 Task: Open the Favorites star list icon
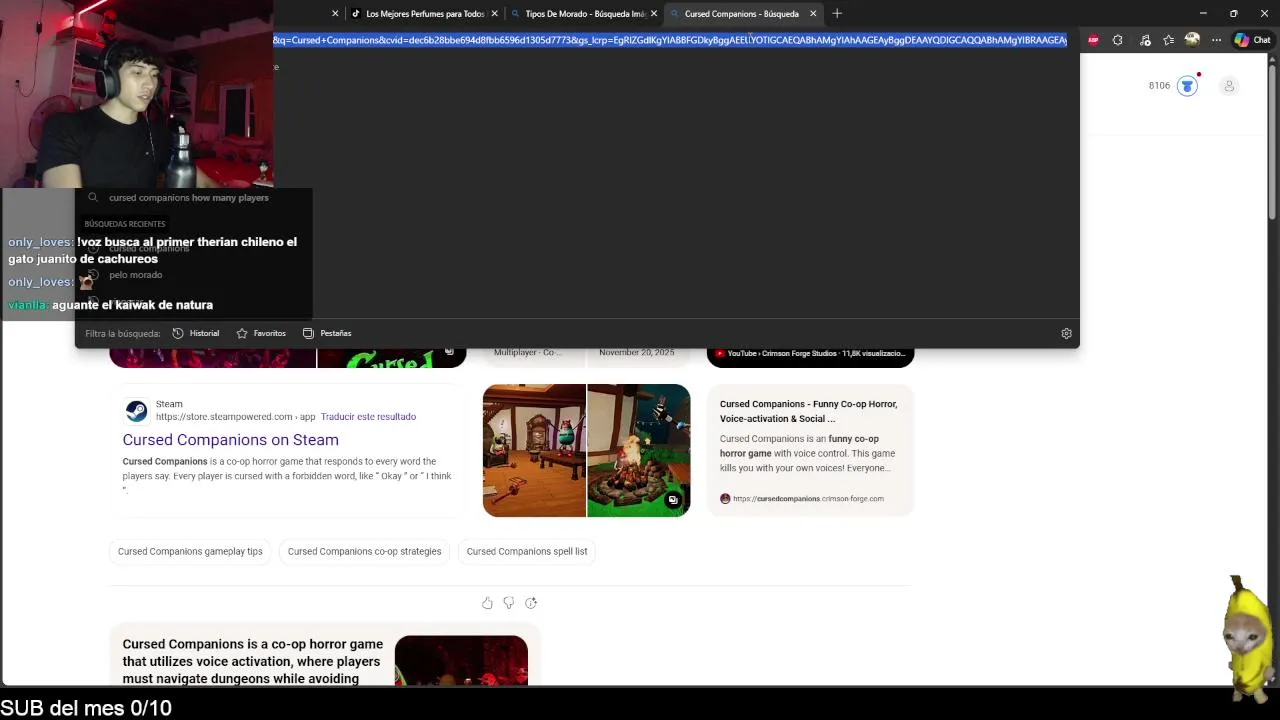[x=1168, y=40]
